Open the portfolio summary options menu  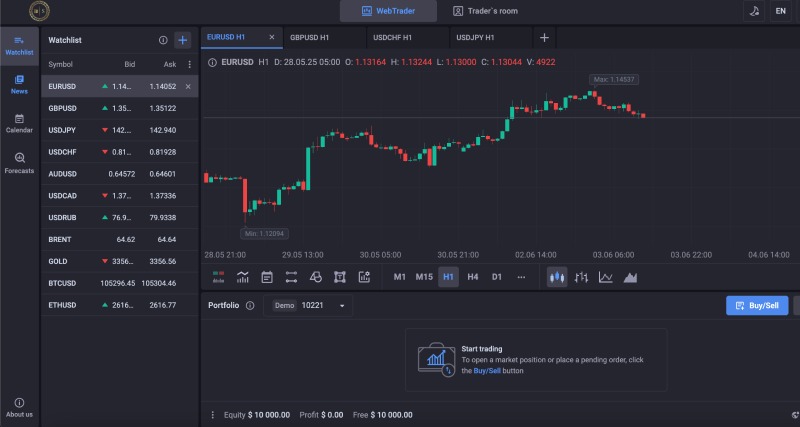[x=213, y=415]
